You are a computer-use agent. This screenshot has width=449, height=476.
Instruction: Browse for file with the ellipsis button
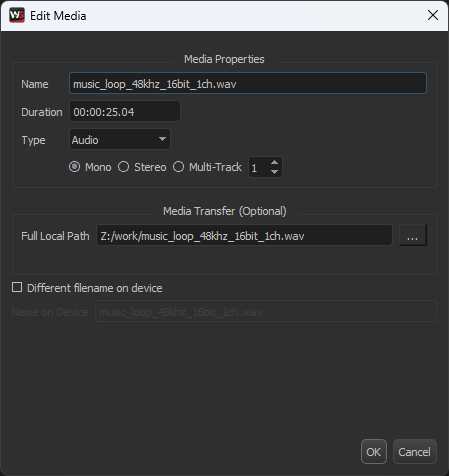413,235
